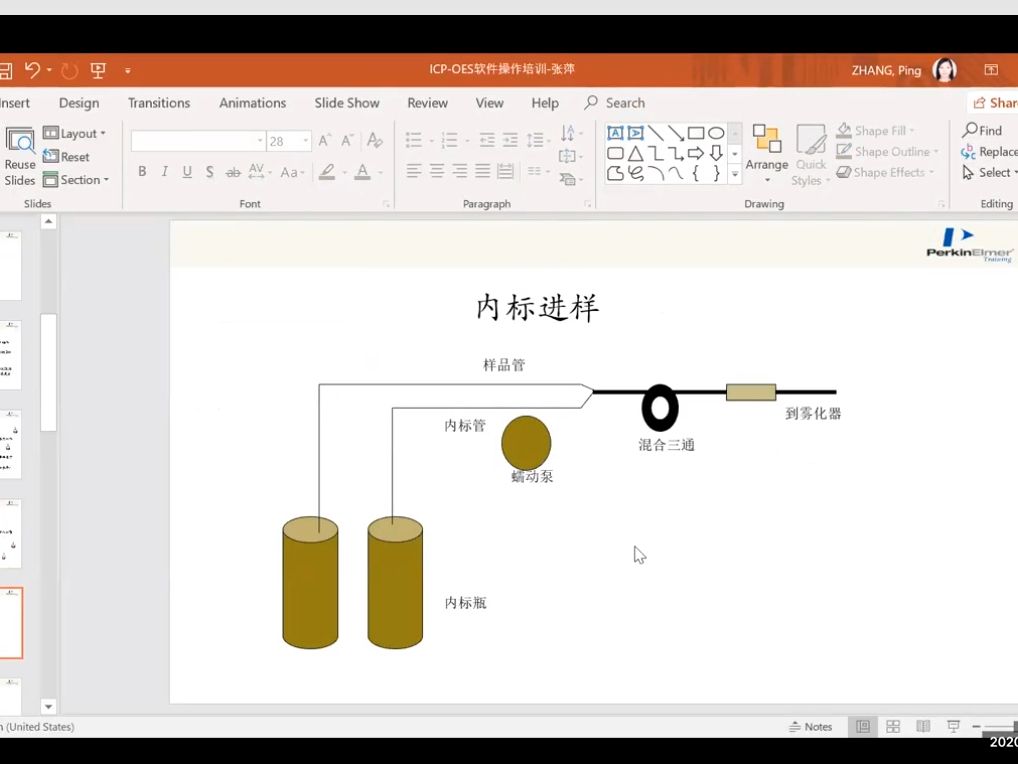Increase list indent level
1018x764 pixels.
[511, 140]
